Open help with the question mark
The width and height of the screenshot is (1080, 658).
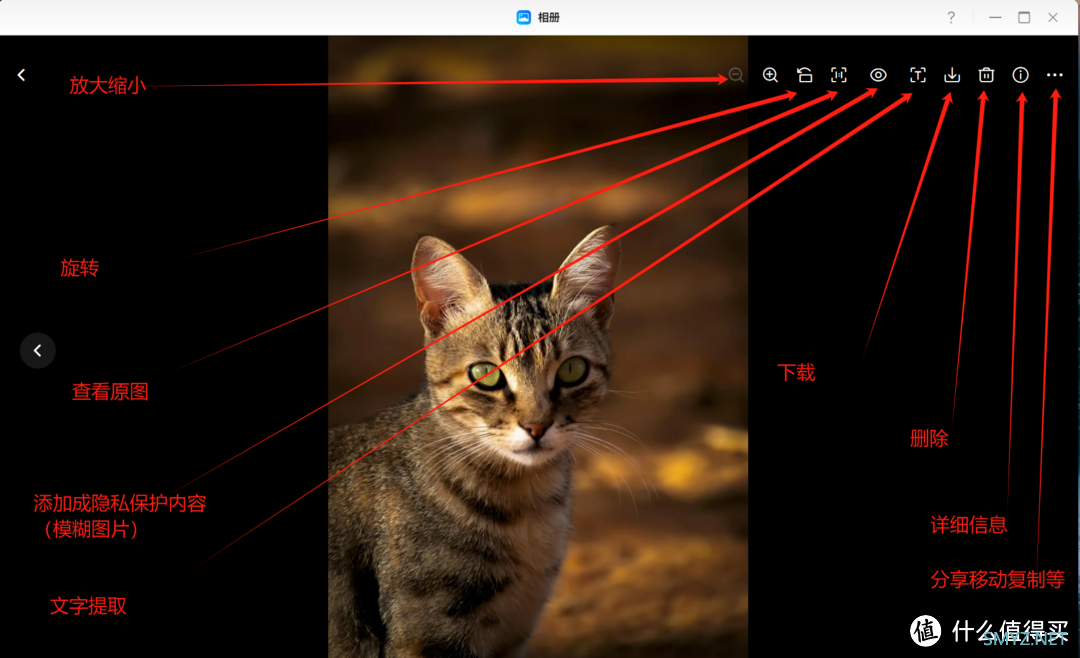pyautogui.click(x=951, y=17)
